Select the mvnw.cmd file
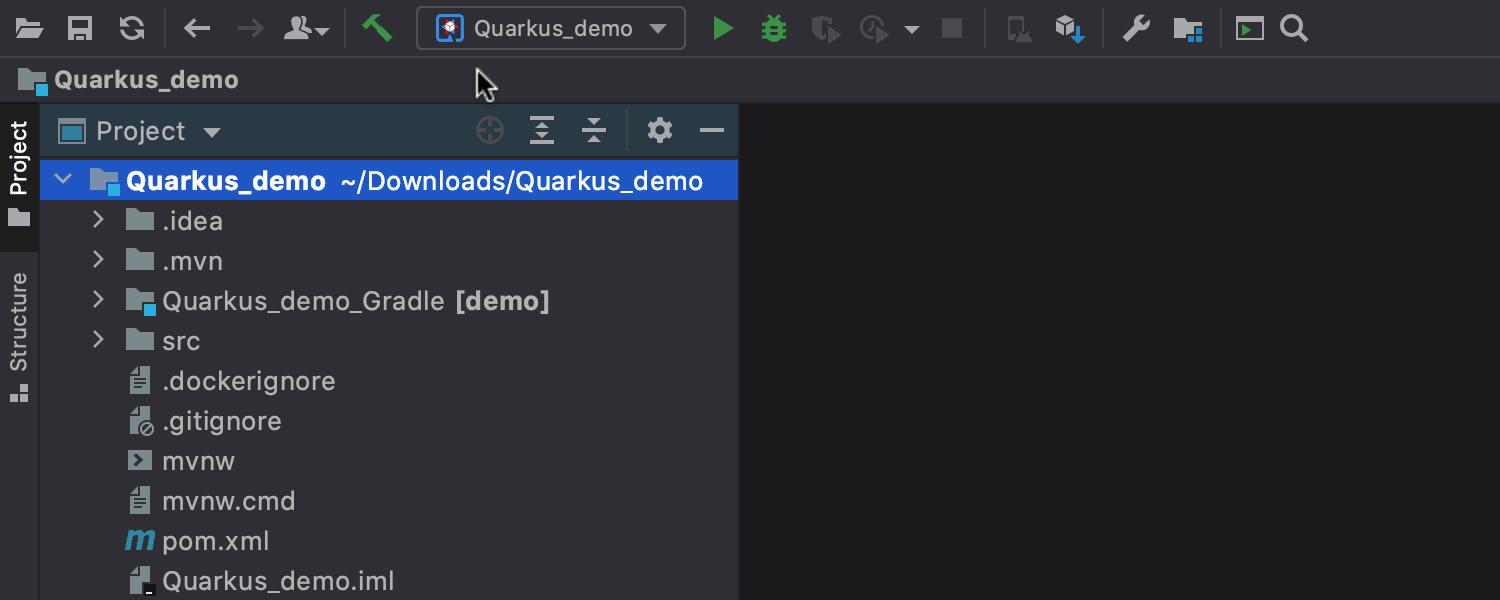The image size is (1500, 600). tap(389, 501)
